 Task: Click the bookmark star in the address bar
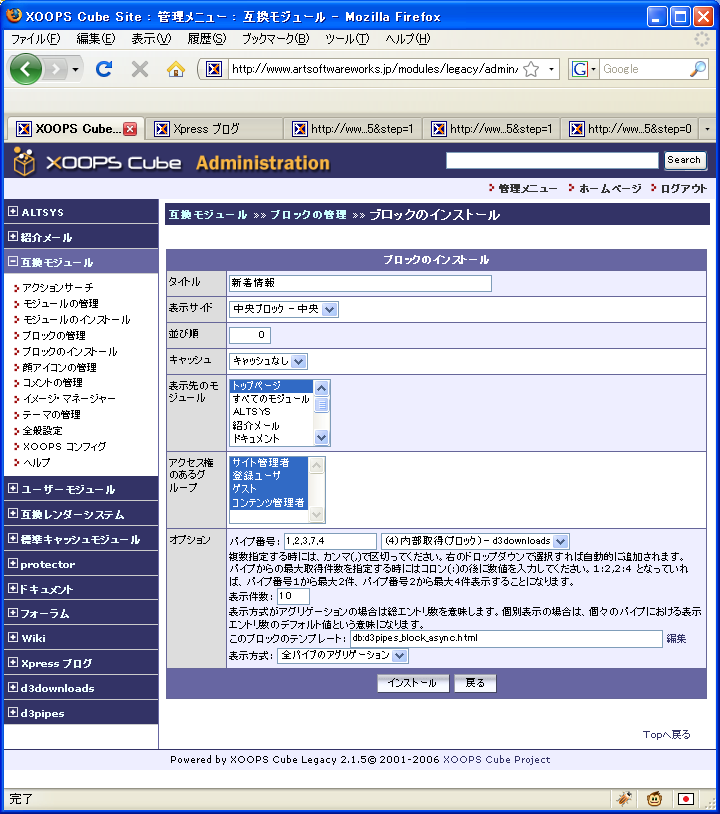(531, 69)
